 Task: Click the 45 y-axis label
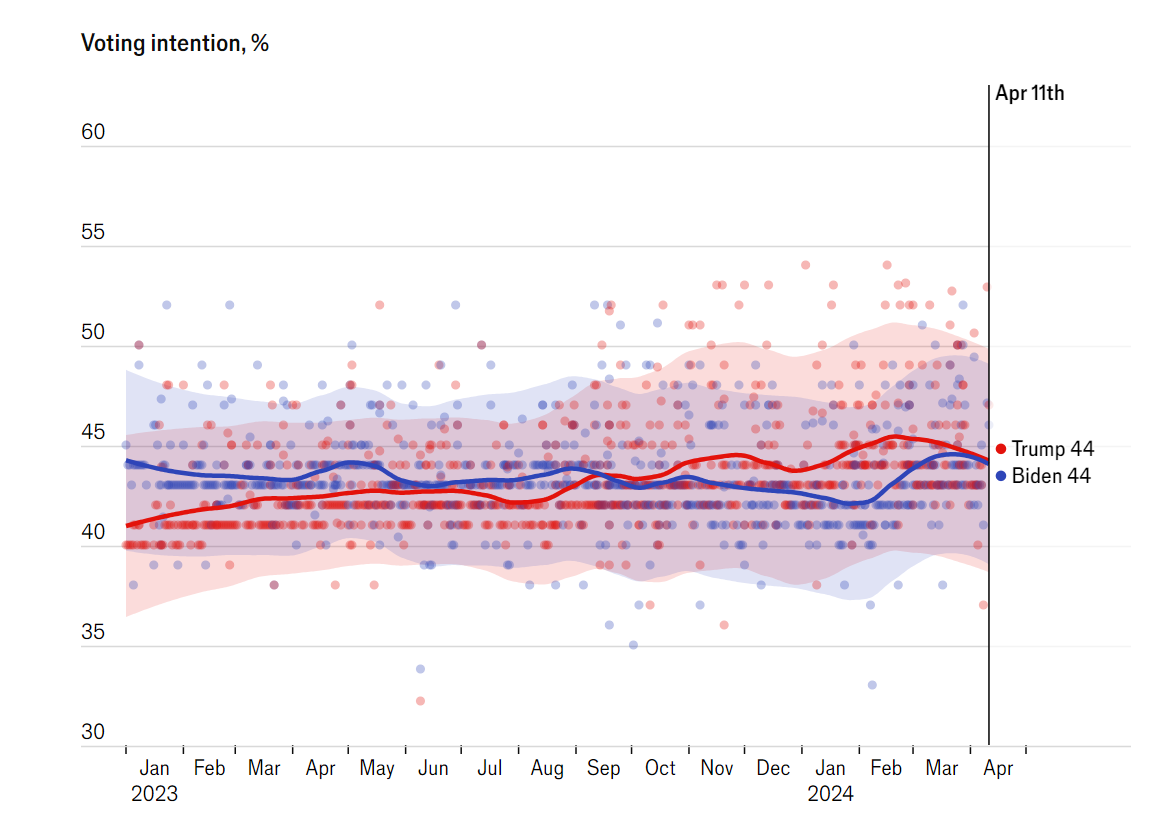(93, 432)
